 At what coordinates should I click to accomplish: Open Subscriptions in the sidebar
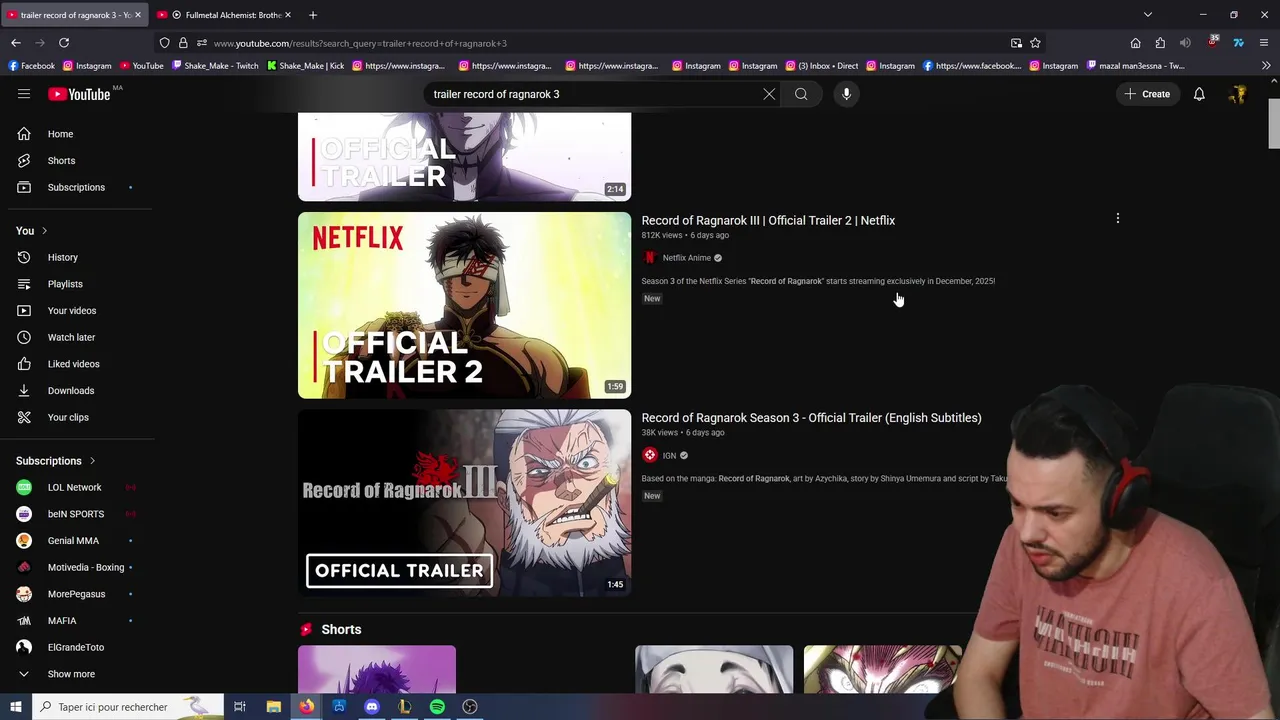tap(78, 187)
